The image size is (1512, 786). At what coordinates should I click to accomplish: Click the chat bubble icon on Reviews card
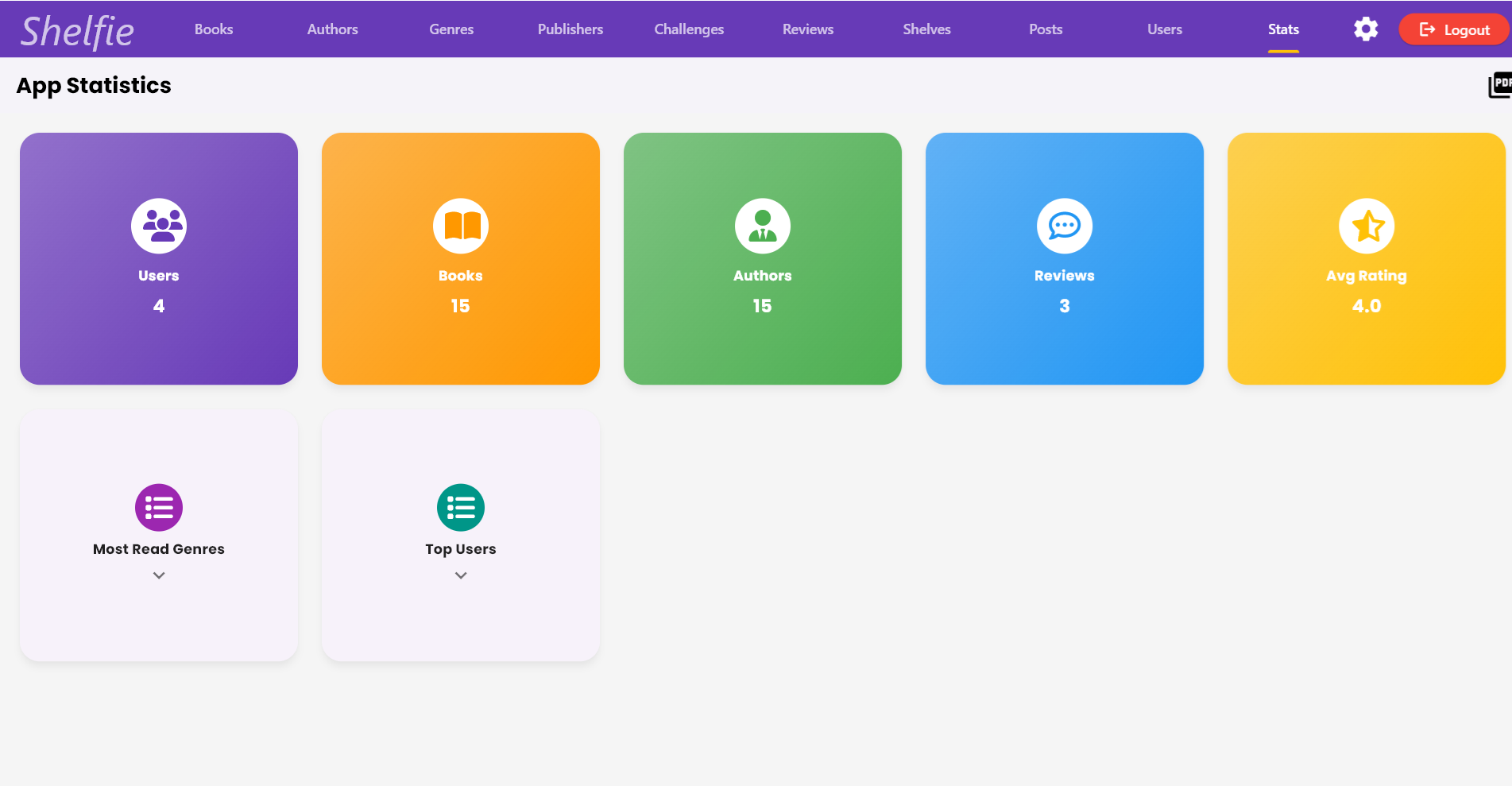[x=1065, y=226]
